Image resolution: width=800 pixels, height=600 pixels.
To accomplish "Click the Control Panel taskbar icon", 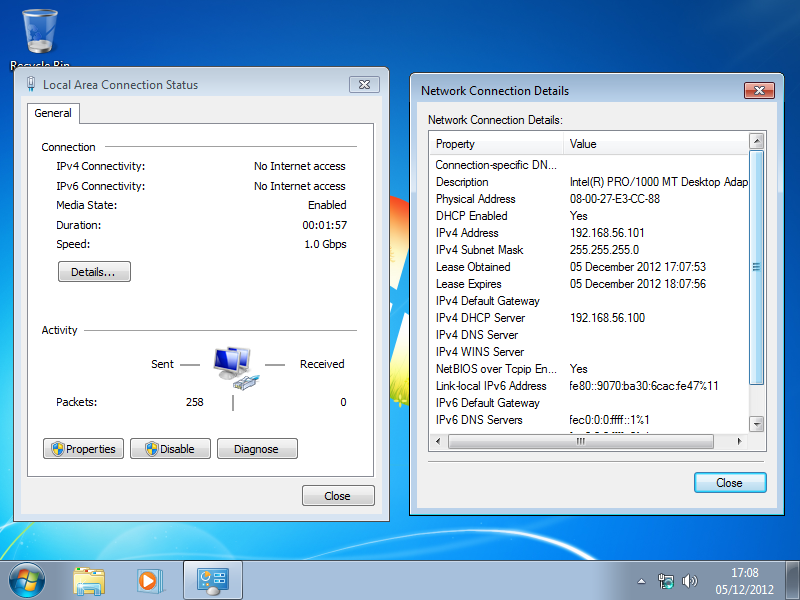I will pos(213,580).
